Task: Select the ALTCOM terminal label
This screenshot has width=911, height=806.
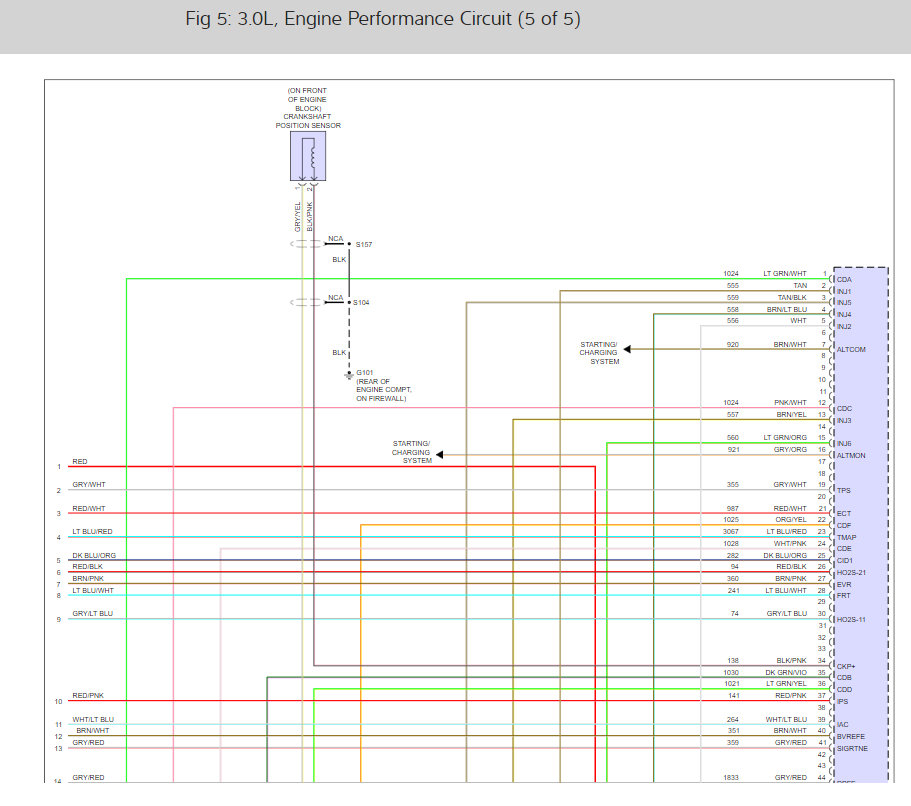Action: click(851, 349)
